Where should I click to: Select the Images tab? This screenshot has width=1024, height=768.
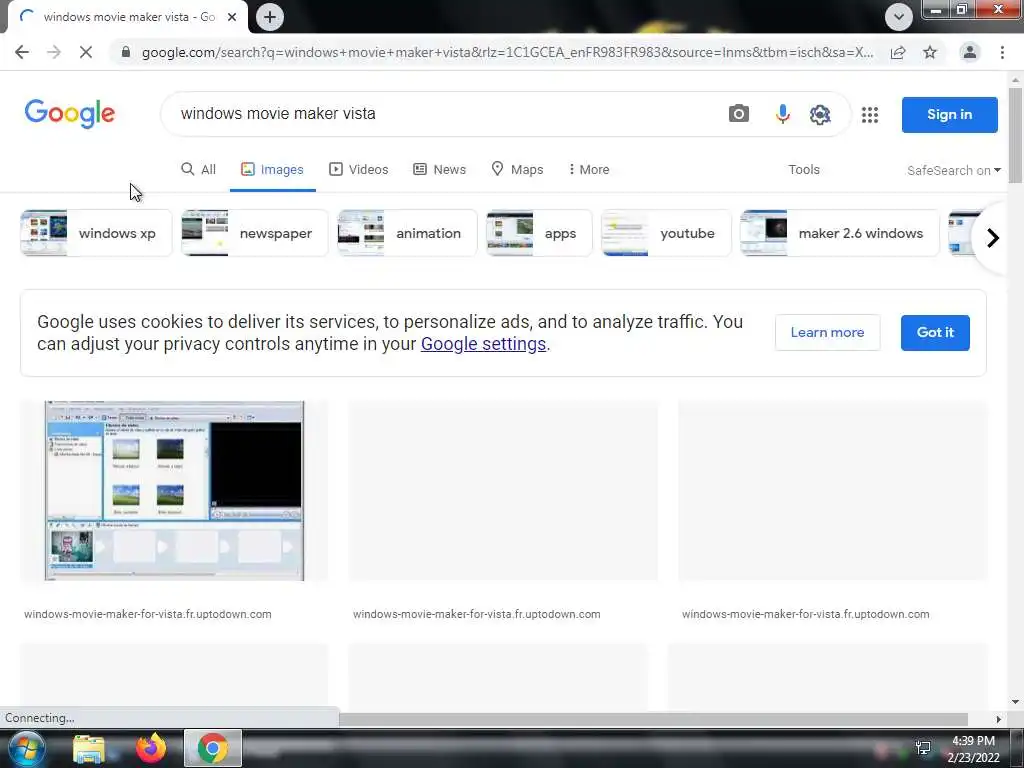(x=272, y=170)
